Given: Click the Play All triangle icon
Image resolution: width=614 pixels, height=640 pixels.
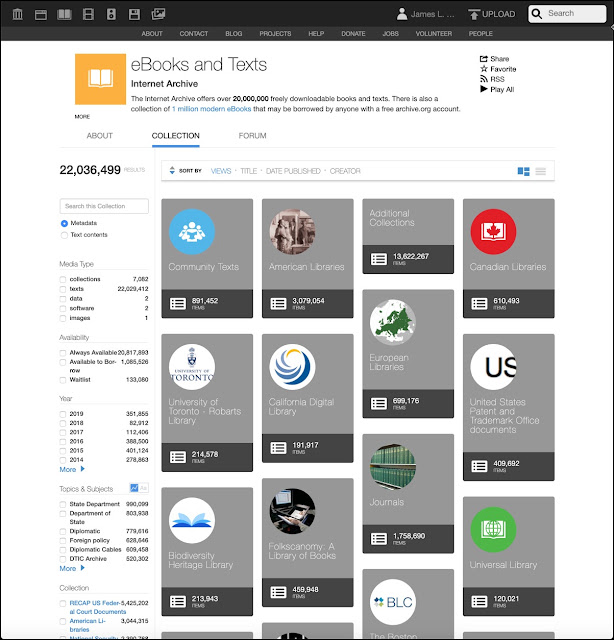Looking at the screenshot, I should click(x=484, y=89).
